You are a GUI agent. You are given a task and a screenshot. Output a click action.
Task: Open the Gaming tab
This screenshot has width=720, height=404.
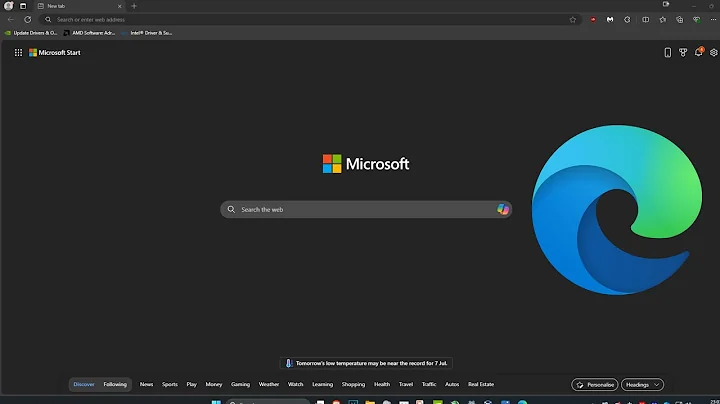click(x=240, y=384)
